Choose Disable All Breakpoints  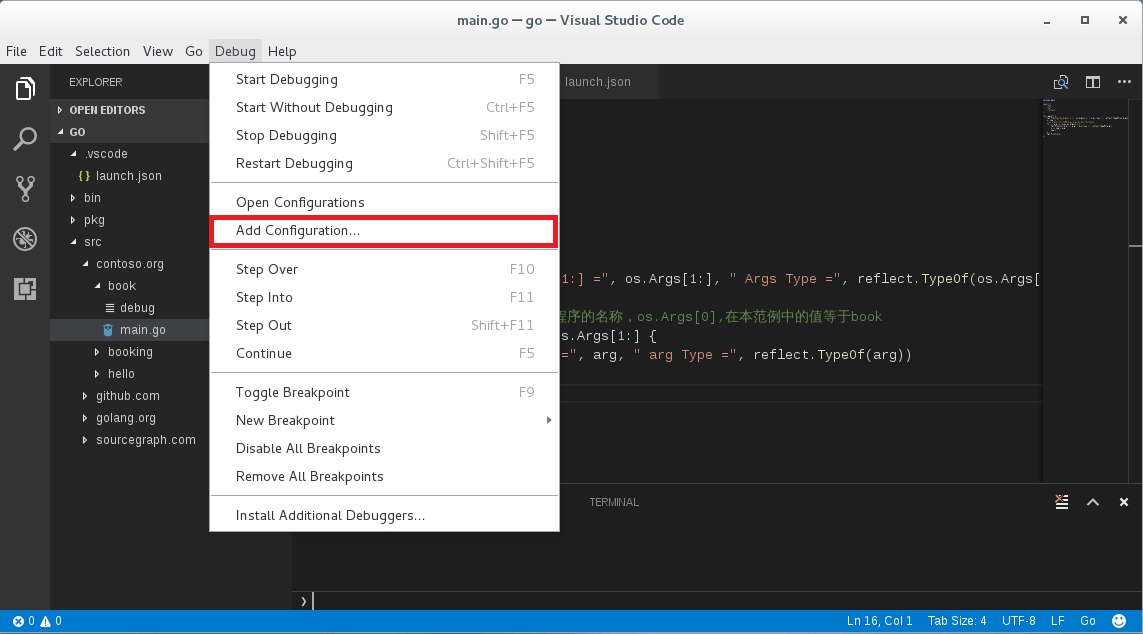coord(384,448)
